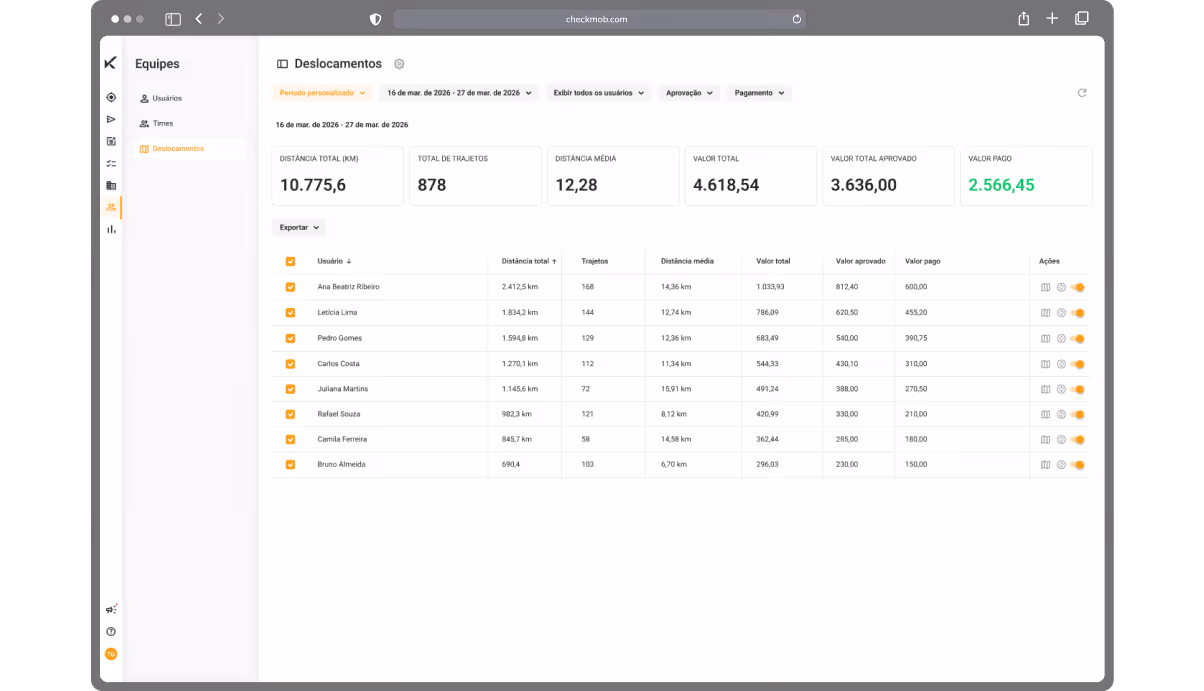1204x691 pixels.
Task: Open the history clock icon for Pedro Gomes
Action: tap(1060, 338)
